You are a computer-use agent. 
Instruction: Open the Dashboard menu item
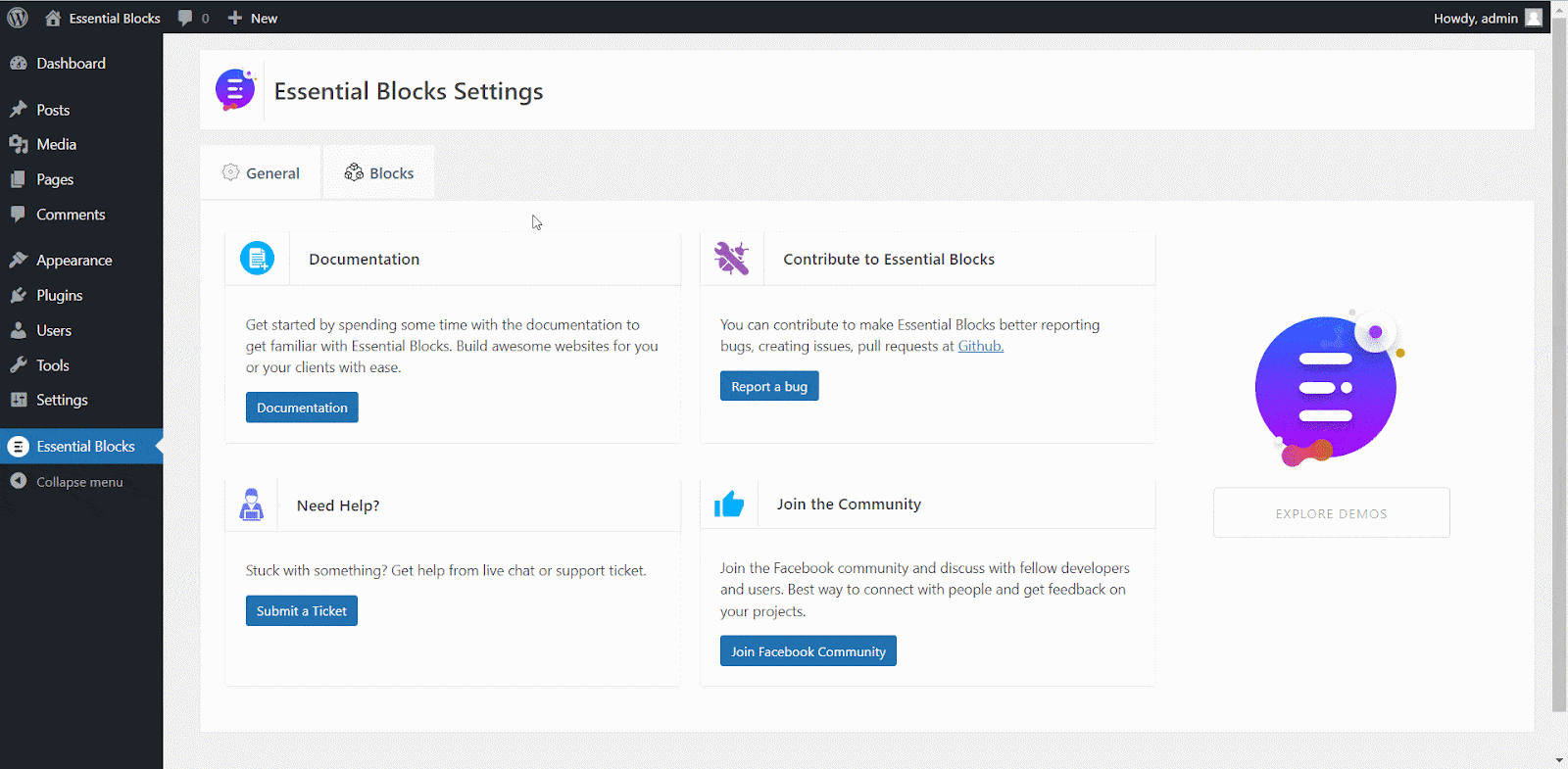pos(81,63)
